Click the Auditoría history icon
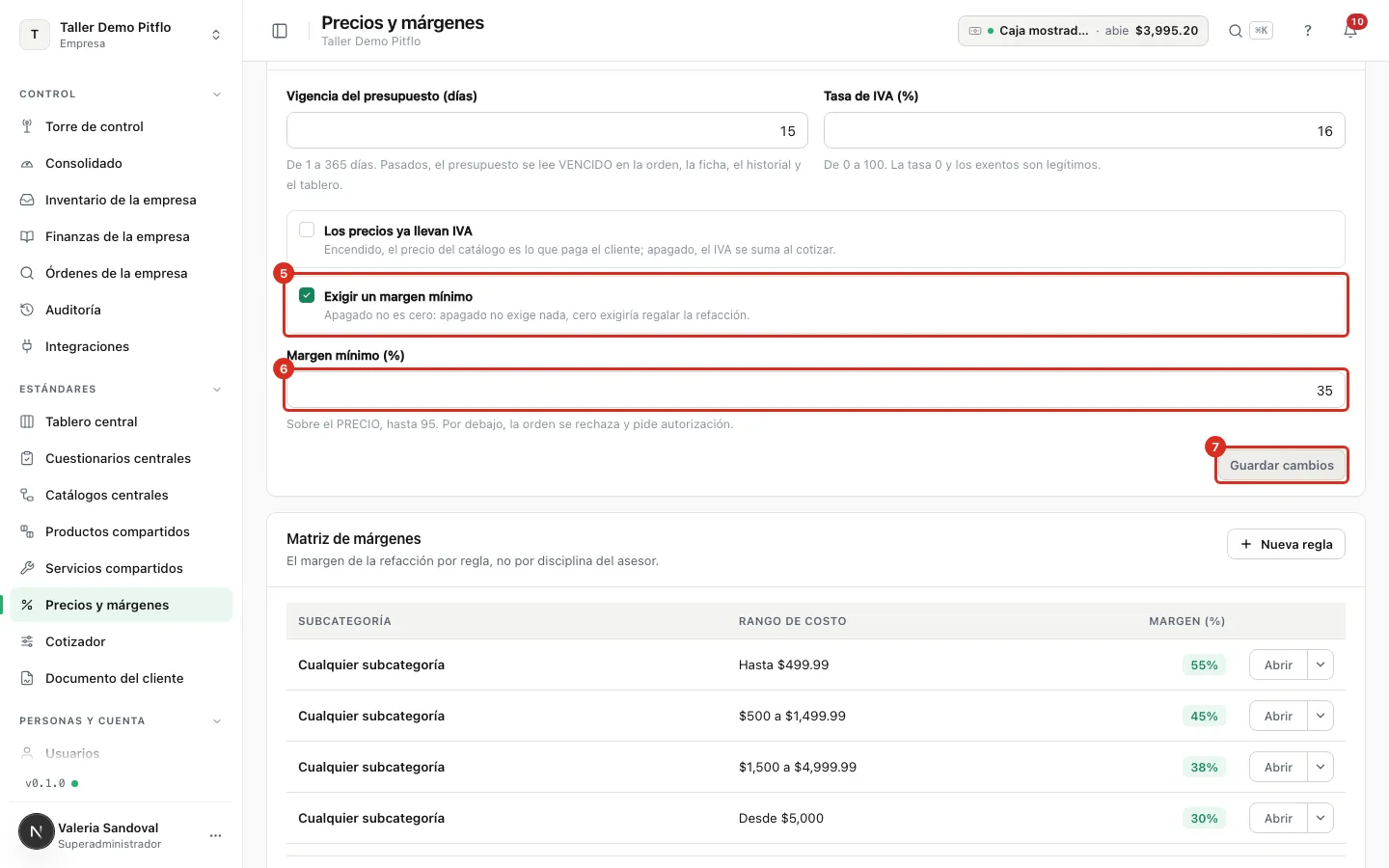 pos(27,310)
